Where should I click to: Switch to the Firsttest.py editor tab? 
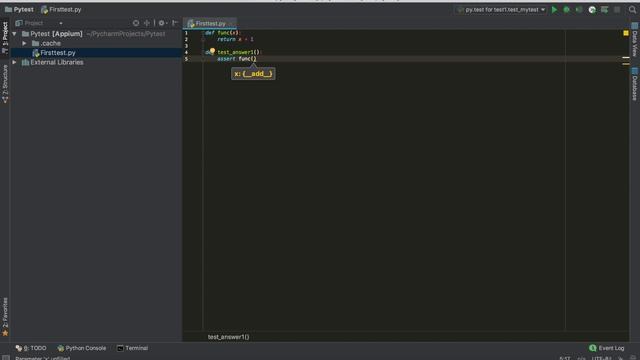(210, 24)
